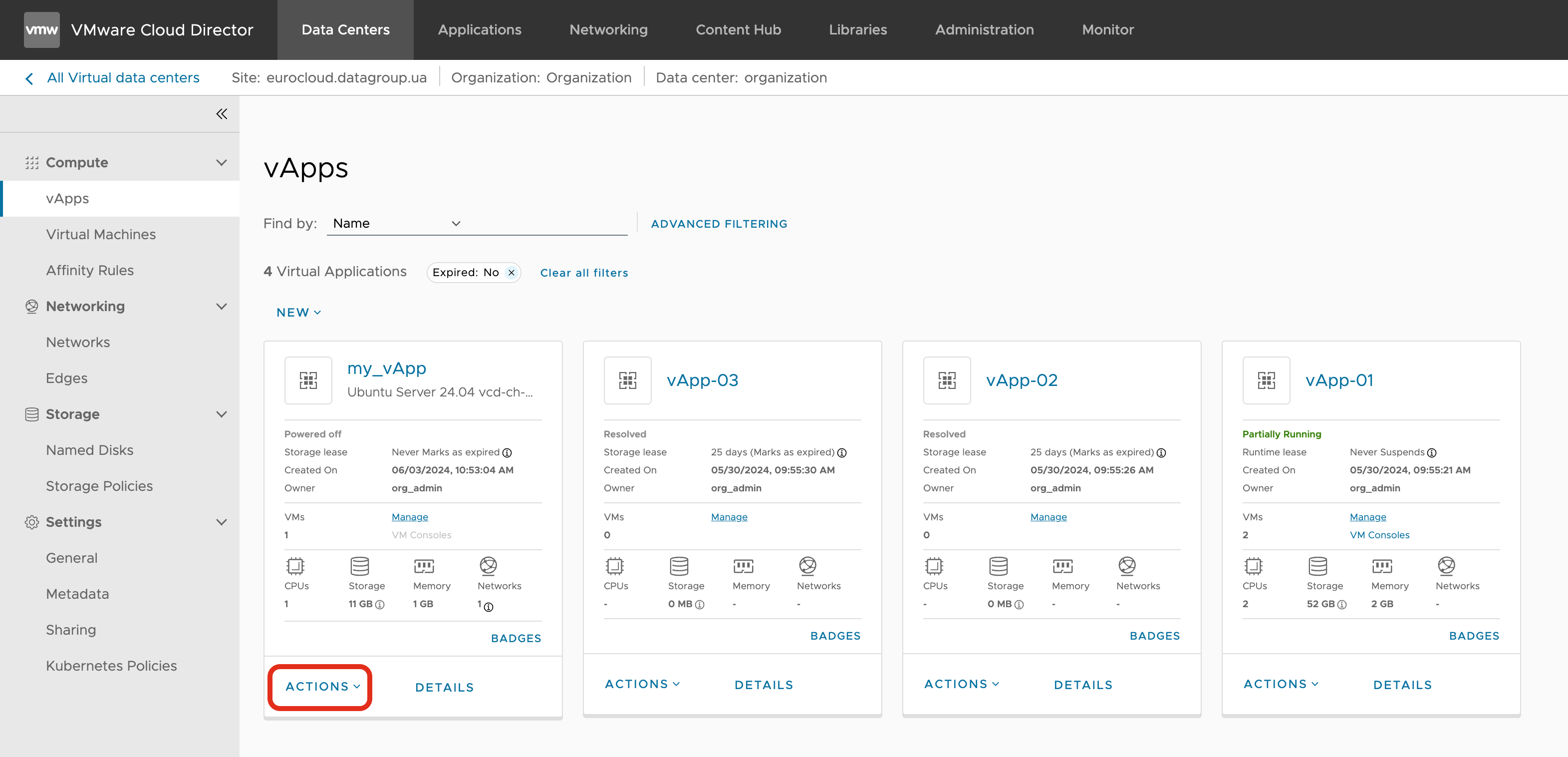Viewport: 1568px width, 757px height.
Task: Open ACTIONS menu for my_vApp
Action: [x=322, y=687]
